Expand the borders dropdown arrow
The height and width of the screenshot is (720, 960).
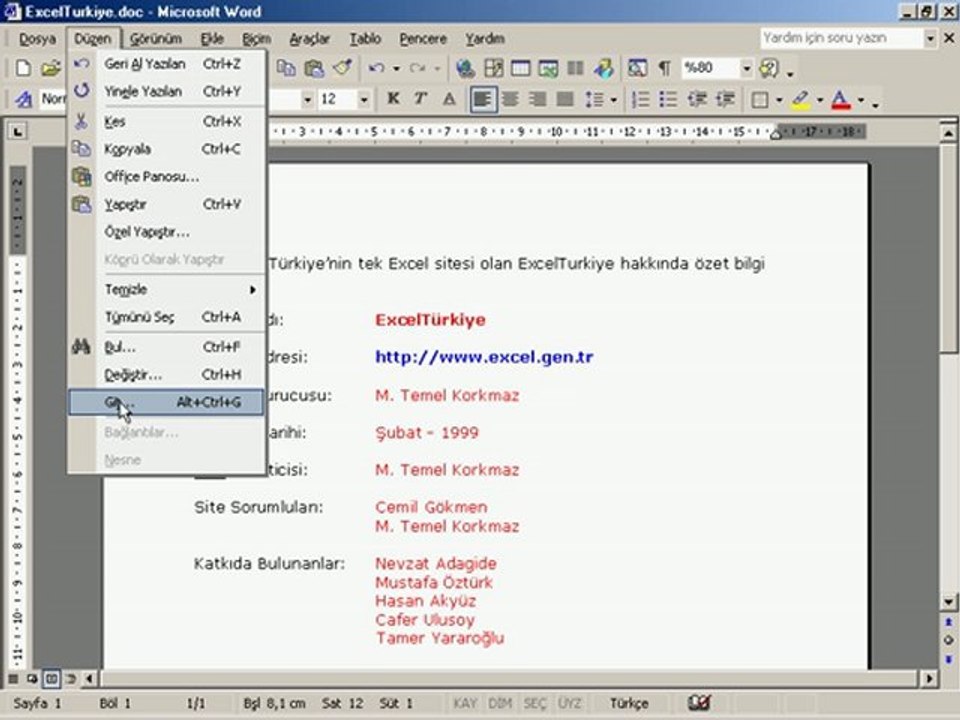(x=779, y=100)
